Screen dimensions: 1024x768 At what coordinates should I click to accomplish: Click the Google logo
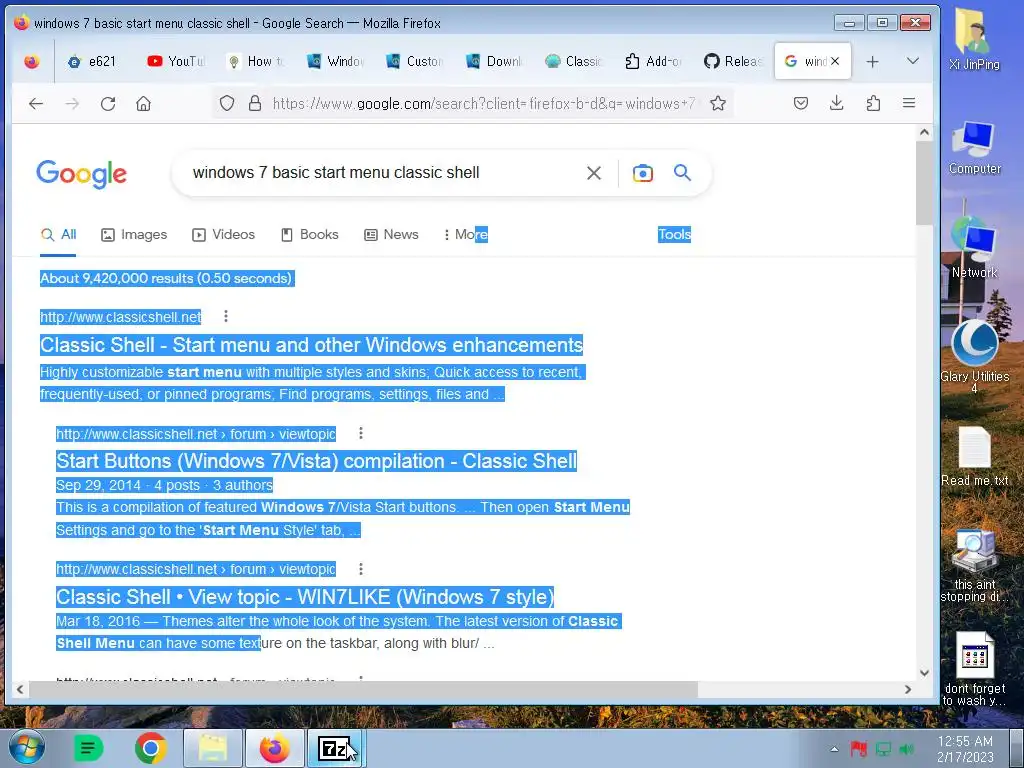[x=82, y=174]
